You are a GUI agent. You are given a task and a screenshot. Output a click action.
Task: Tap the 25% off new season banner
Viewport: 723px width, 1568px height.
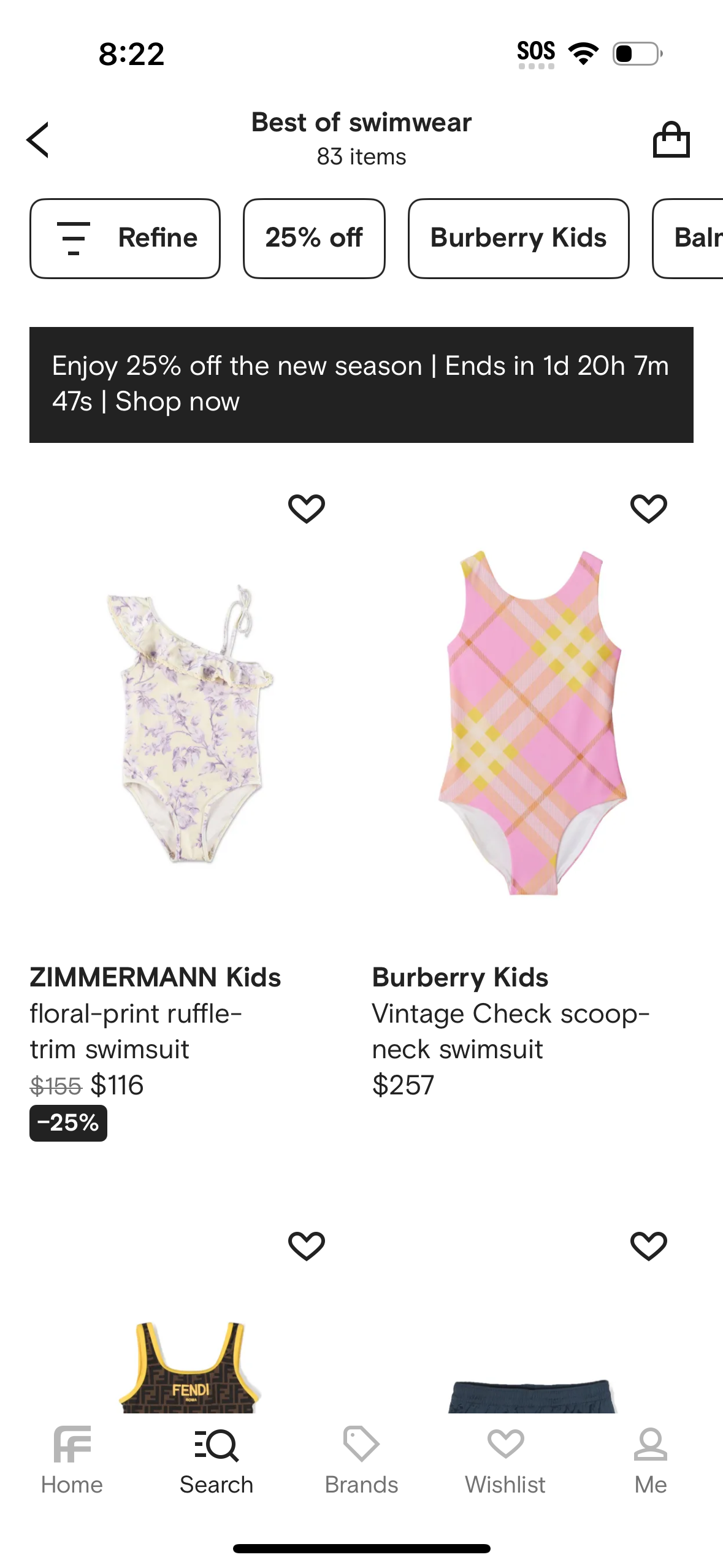(x=361, y=385)
